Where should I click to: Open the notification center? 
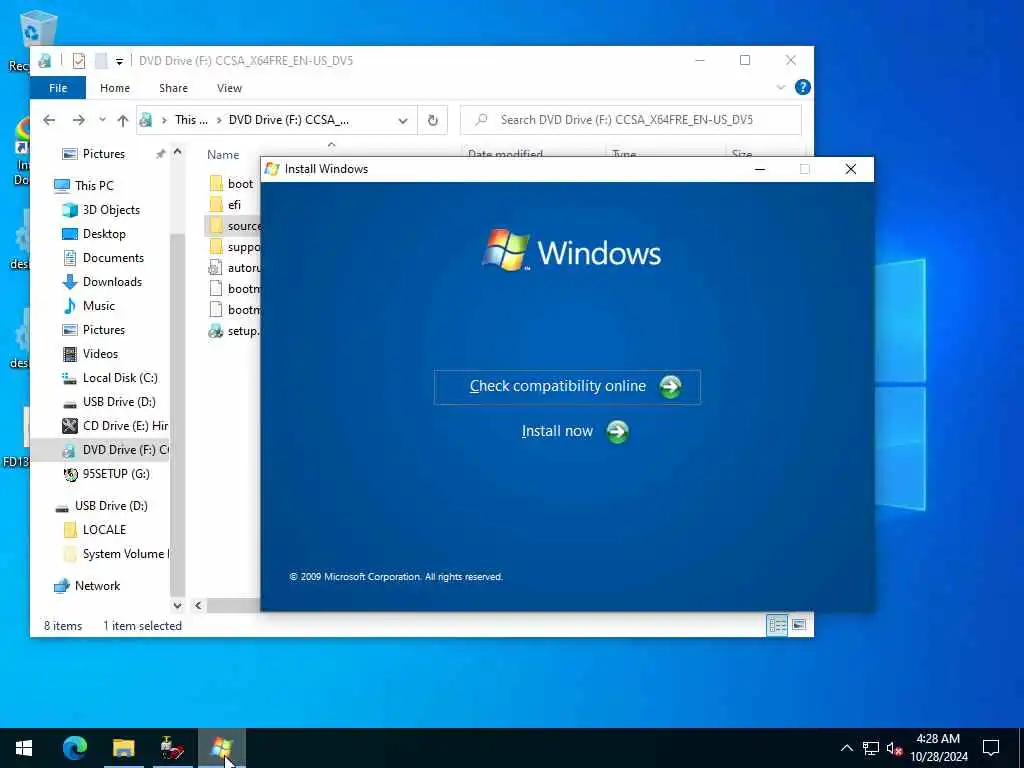click(991, 748)
